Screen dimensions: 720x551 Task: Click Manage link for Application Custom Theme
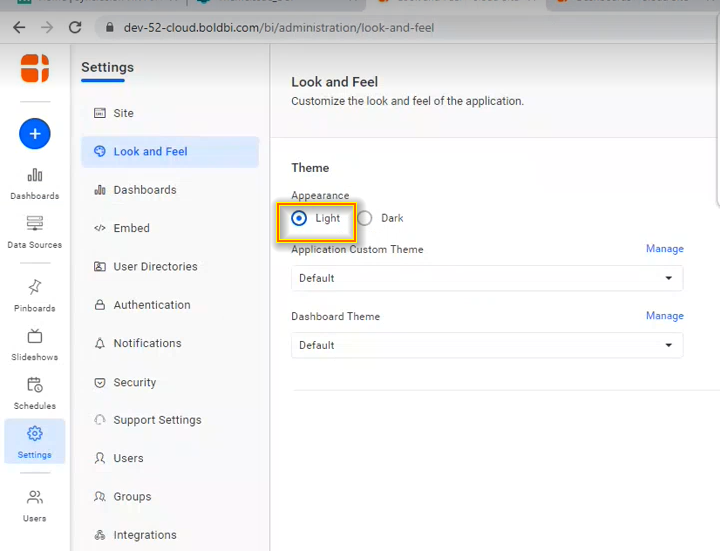tap(664, 249)
